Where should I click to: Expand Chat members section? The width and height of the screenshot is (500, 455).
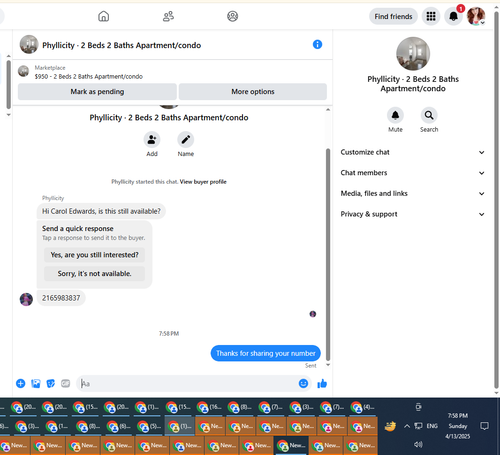click(412, 173)
